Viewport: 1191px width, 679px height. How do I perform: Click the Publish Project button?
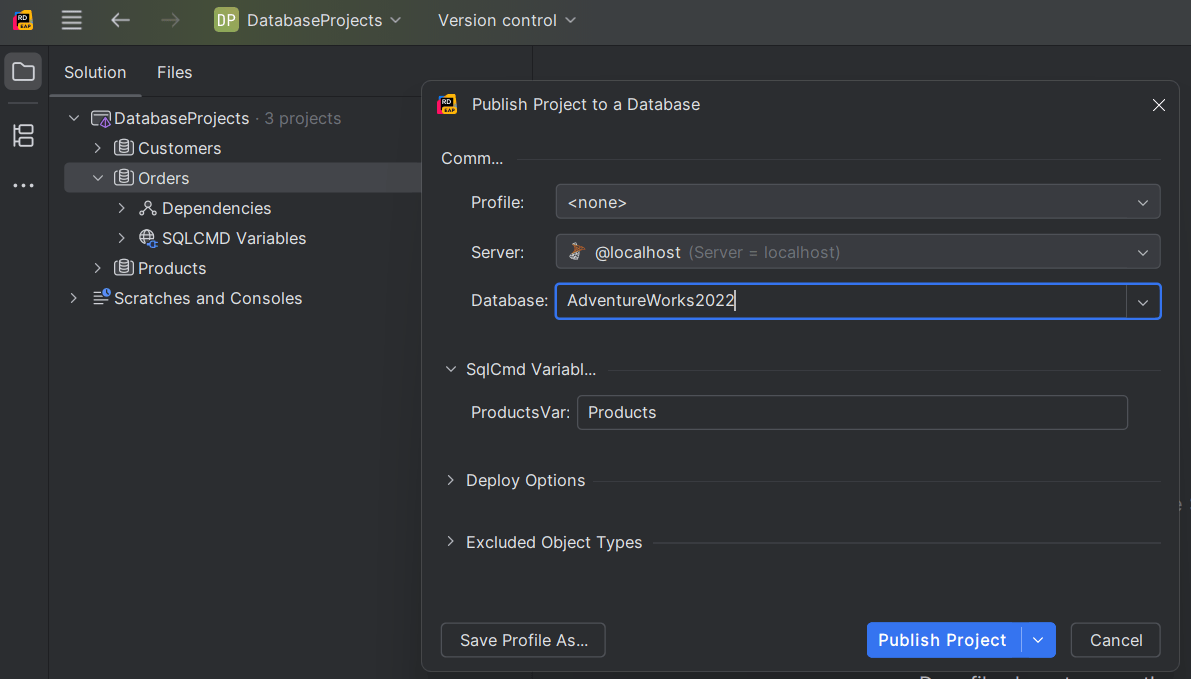point(942,640)
